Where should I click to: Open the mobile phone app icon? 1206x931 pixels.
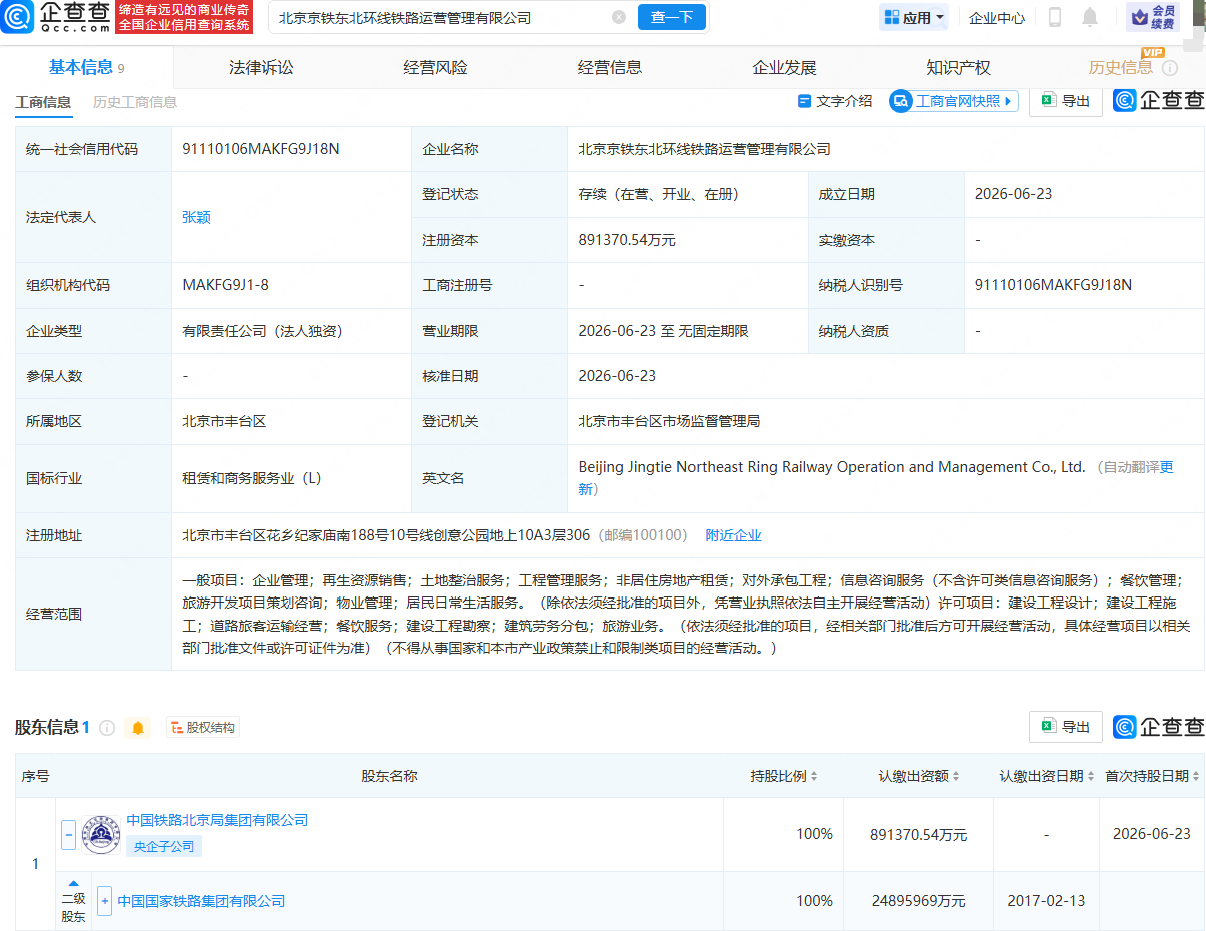tap(1054, 17)
